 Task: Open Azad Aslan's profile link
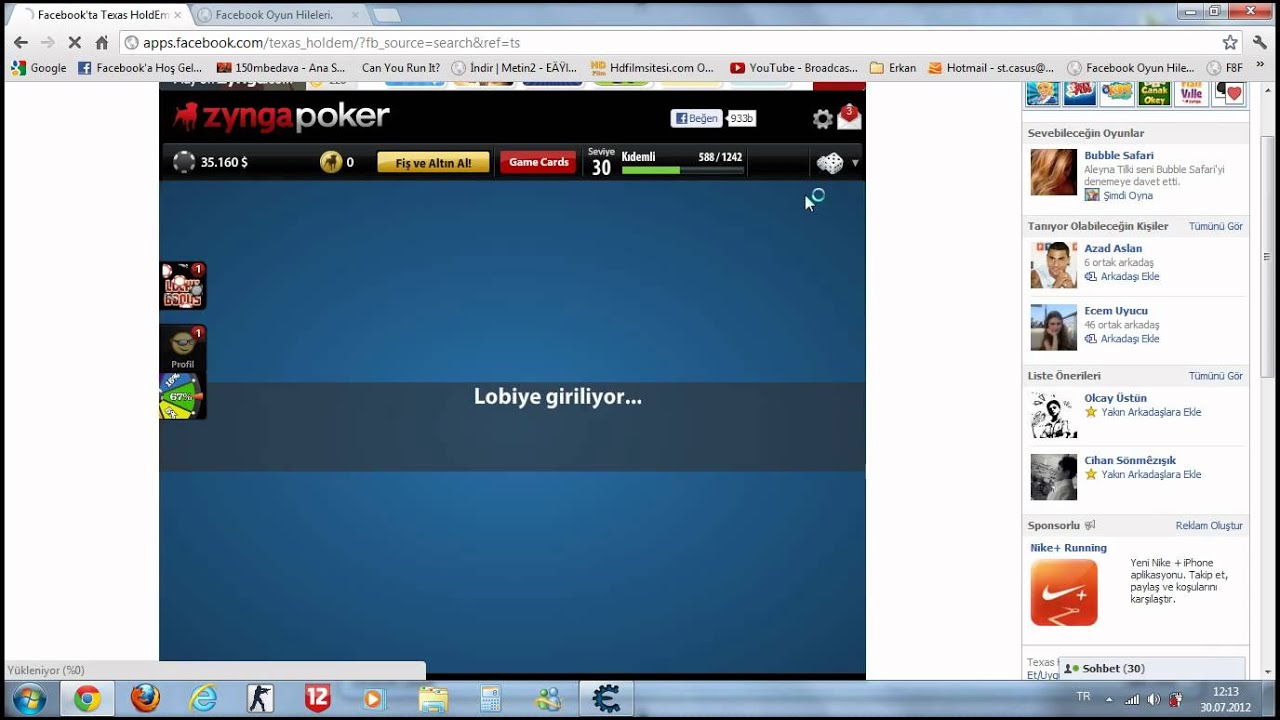1113,248
